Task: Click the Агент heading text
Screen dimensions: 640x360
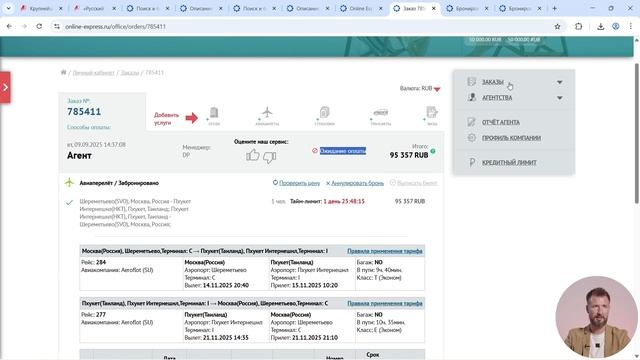Action: [79, 156]
